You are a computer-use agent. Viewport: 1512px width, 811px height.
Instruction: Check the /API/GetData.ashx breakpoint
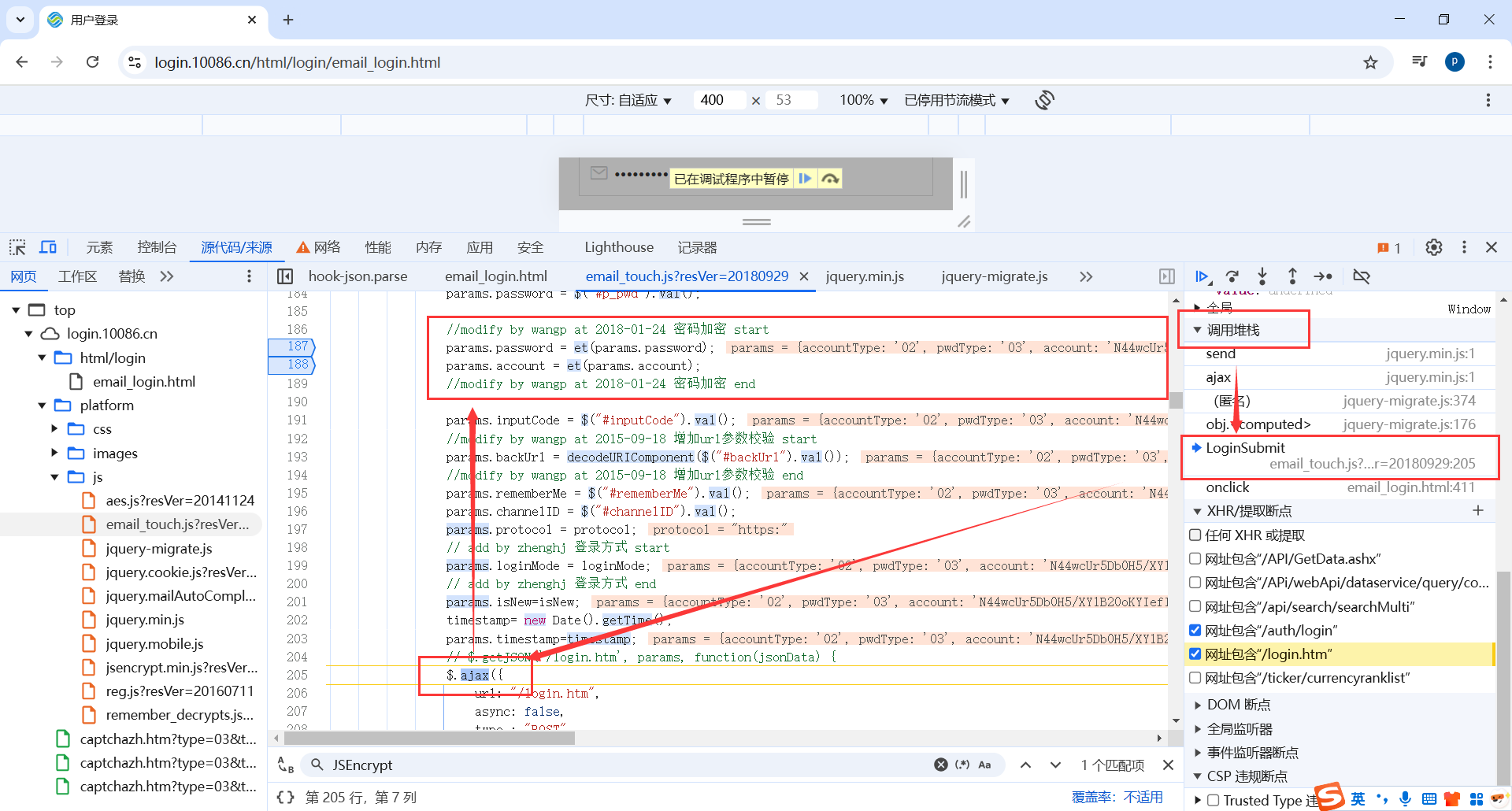point(1195,559)
